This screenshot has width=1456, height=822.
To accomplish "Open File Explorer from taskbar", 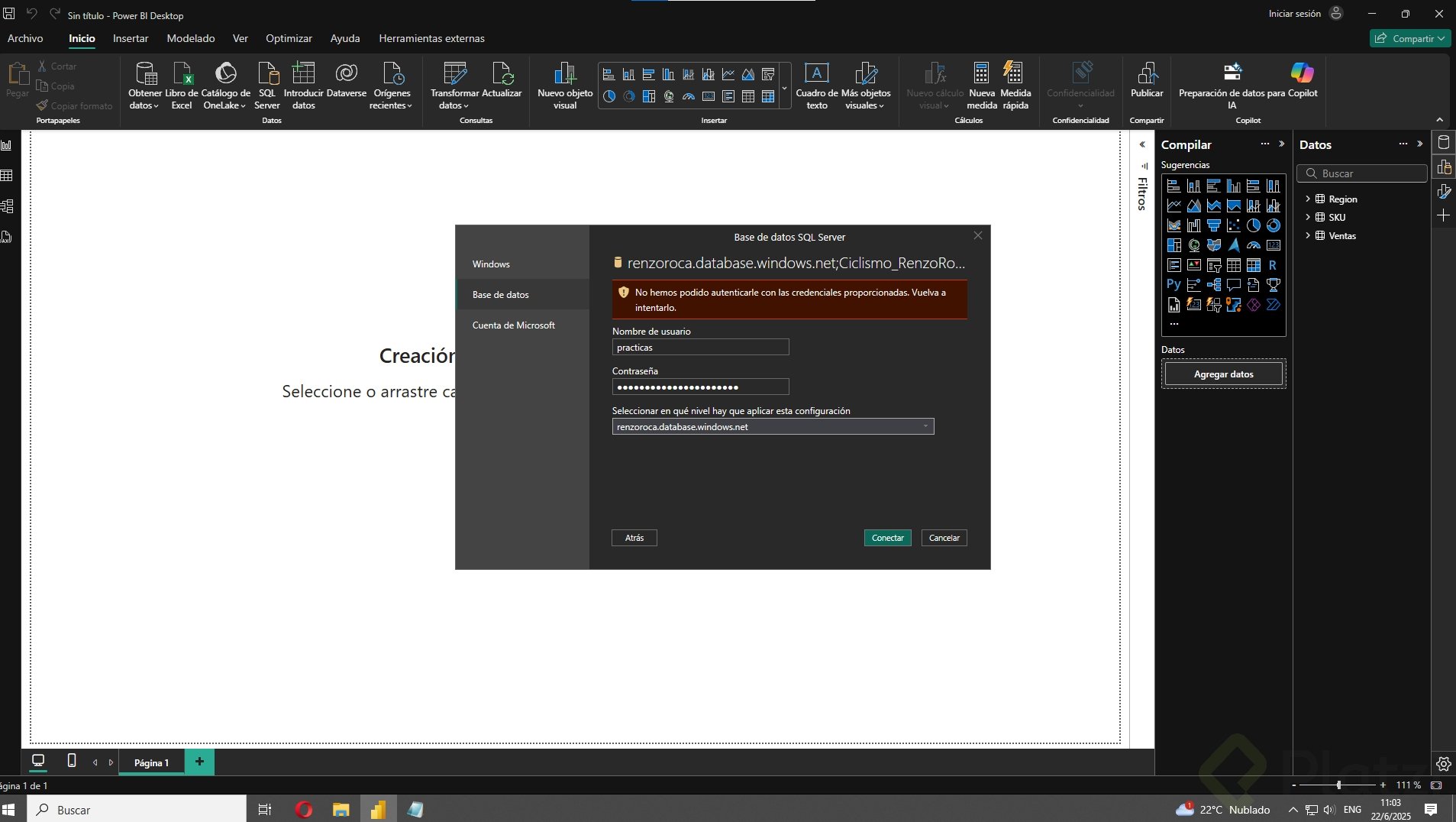I will pyautogui.click(x=341, y=810).
